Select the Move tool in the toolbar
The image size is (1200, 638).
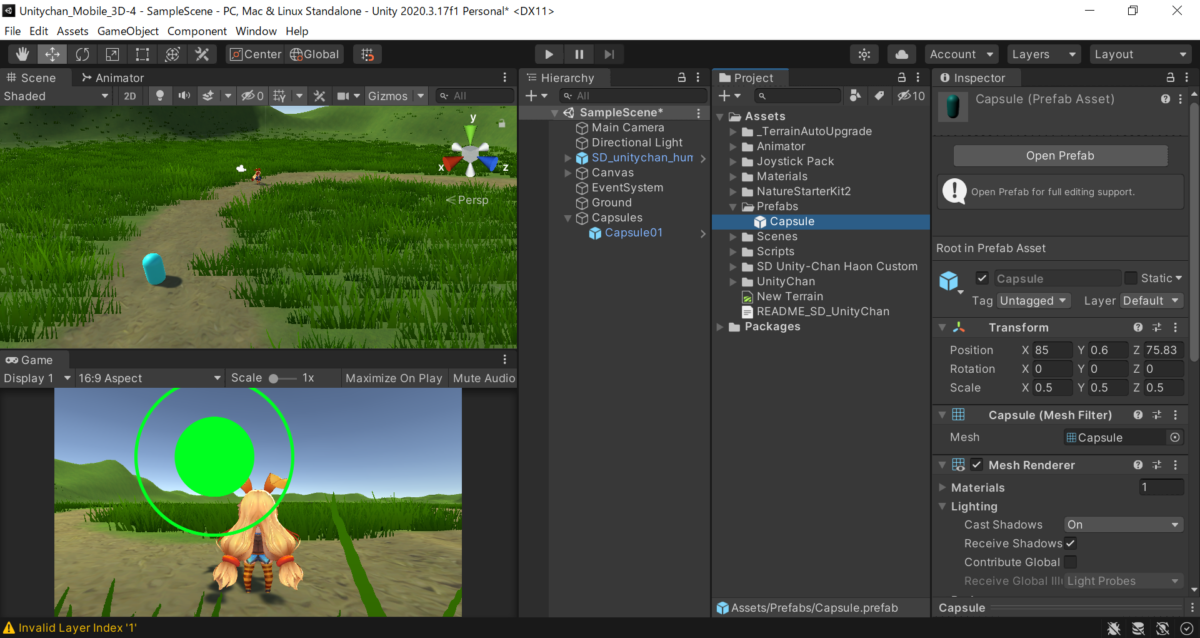click(52, 54)
